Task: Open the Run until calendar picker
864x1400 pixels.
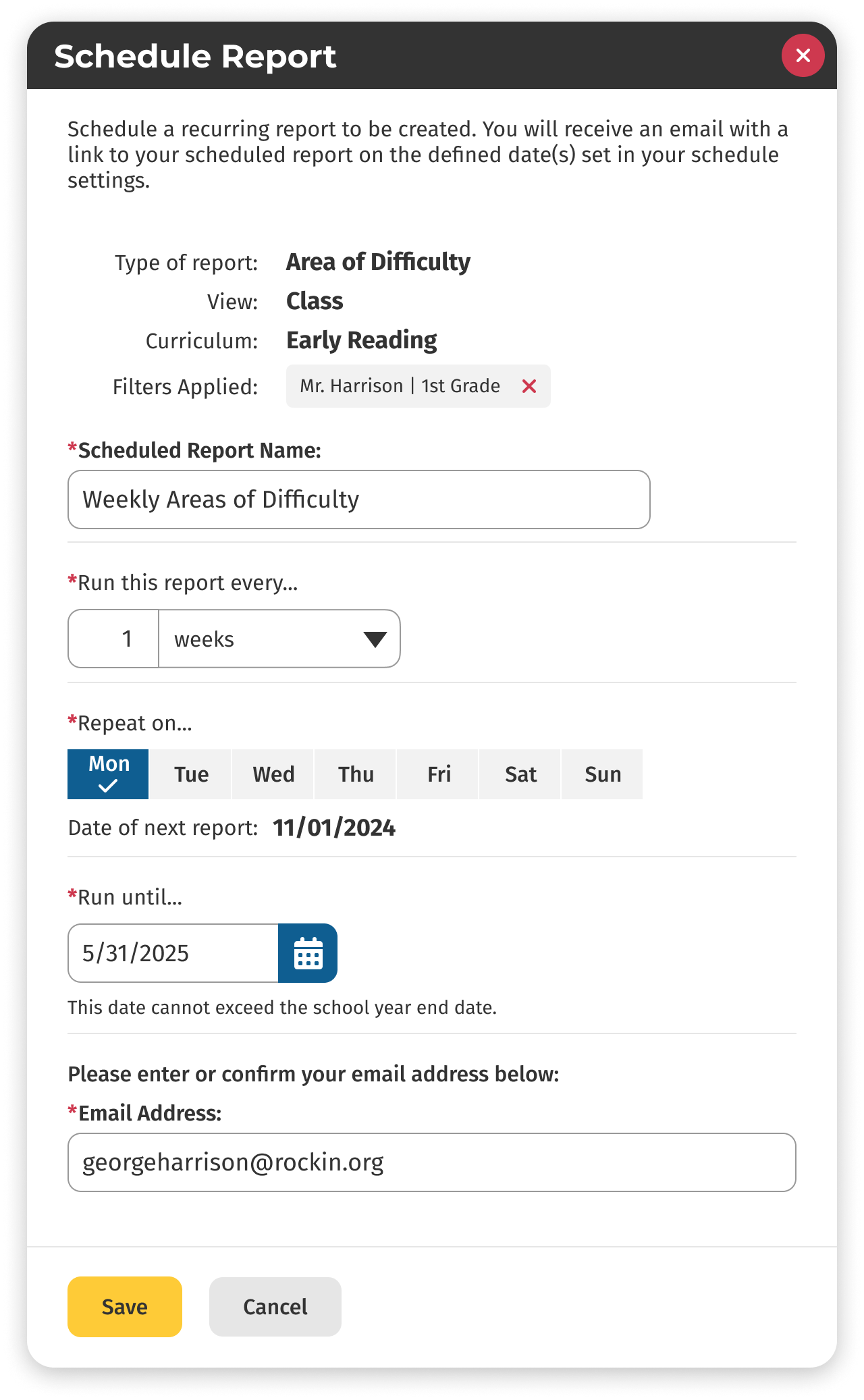Action: click(308, 953)
